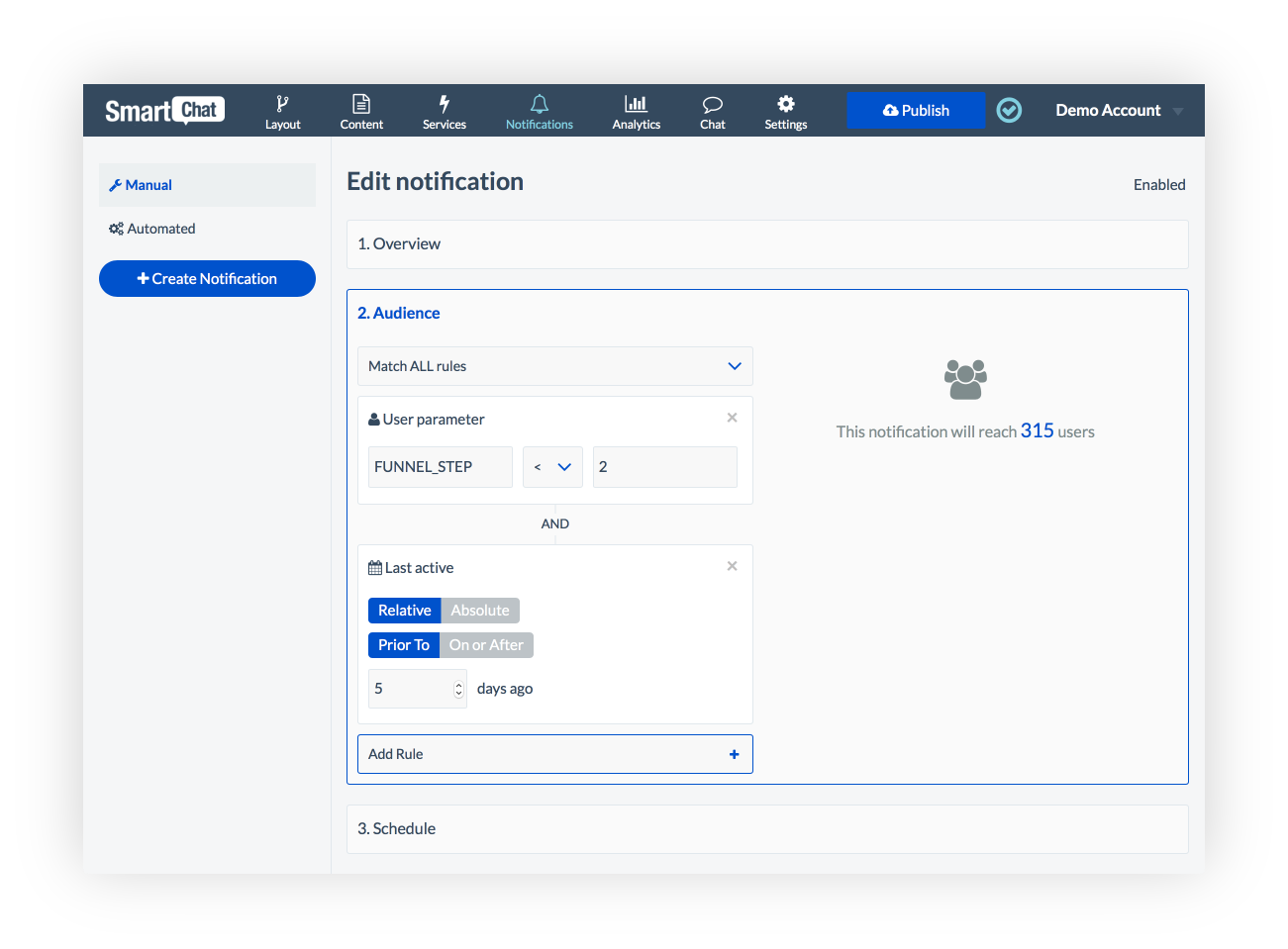Click the parameter value field containing 2
The width and height of the screenshot is (1288, 949).
665,467
